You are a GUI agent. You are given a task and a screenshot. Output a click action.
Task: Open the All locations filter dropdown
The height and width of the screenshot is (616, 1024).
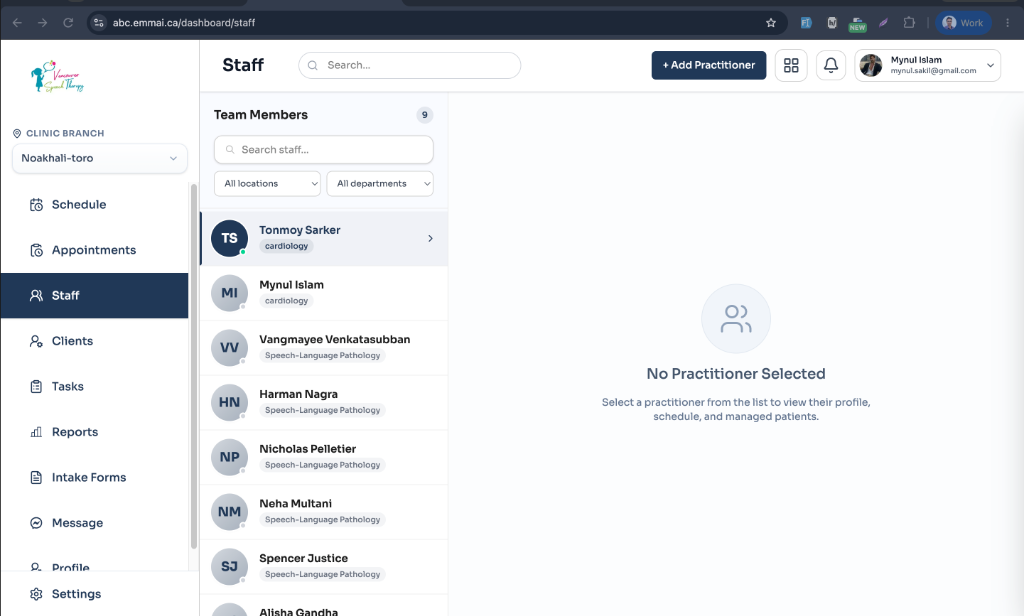268,184
